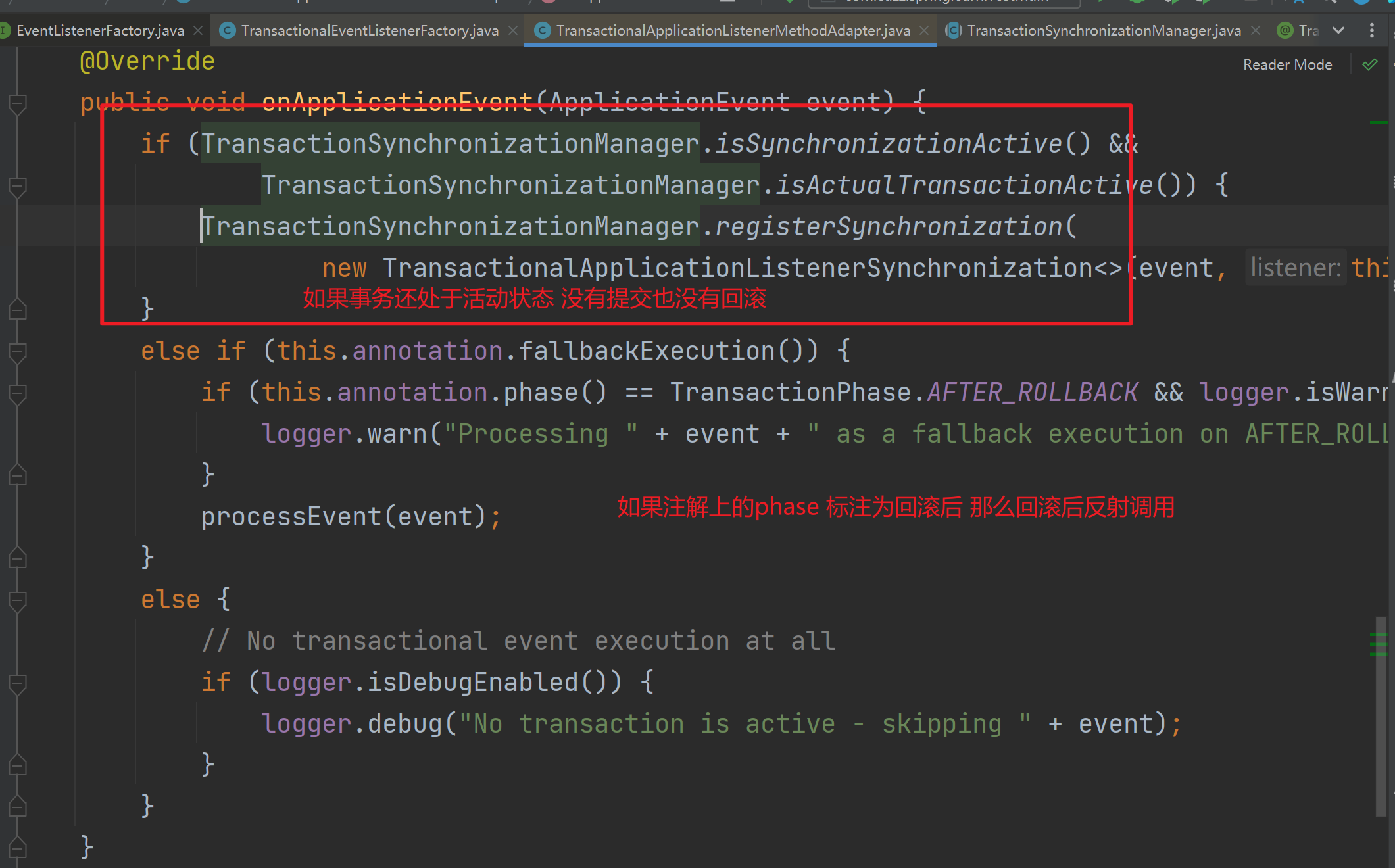This screenshot has width=1395, height=868.
Task: Click TransactionPhase class reference
Action: click(x=791, y=392)
